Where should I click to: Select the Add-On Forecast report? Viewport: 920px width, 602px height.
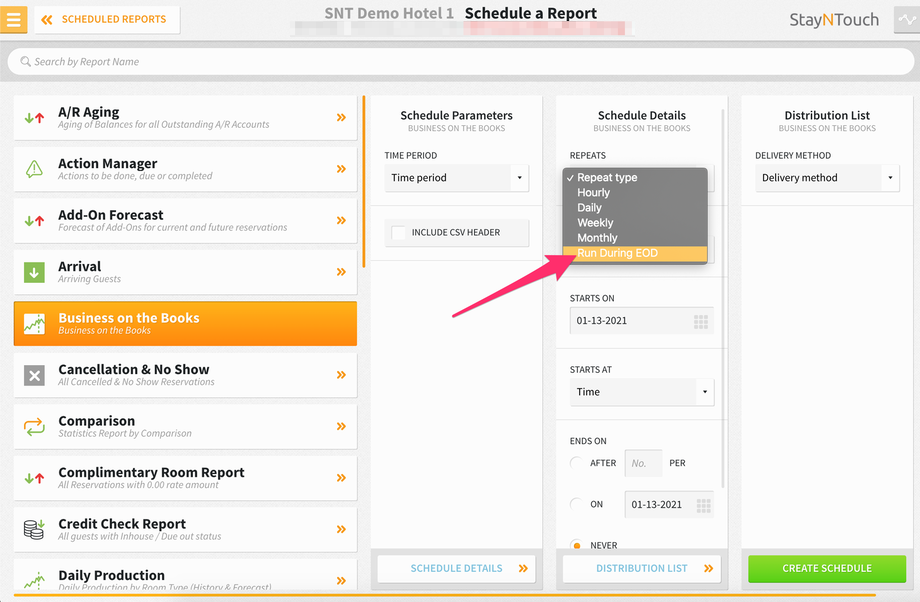[185, 221]
